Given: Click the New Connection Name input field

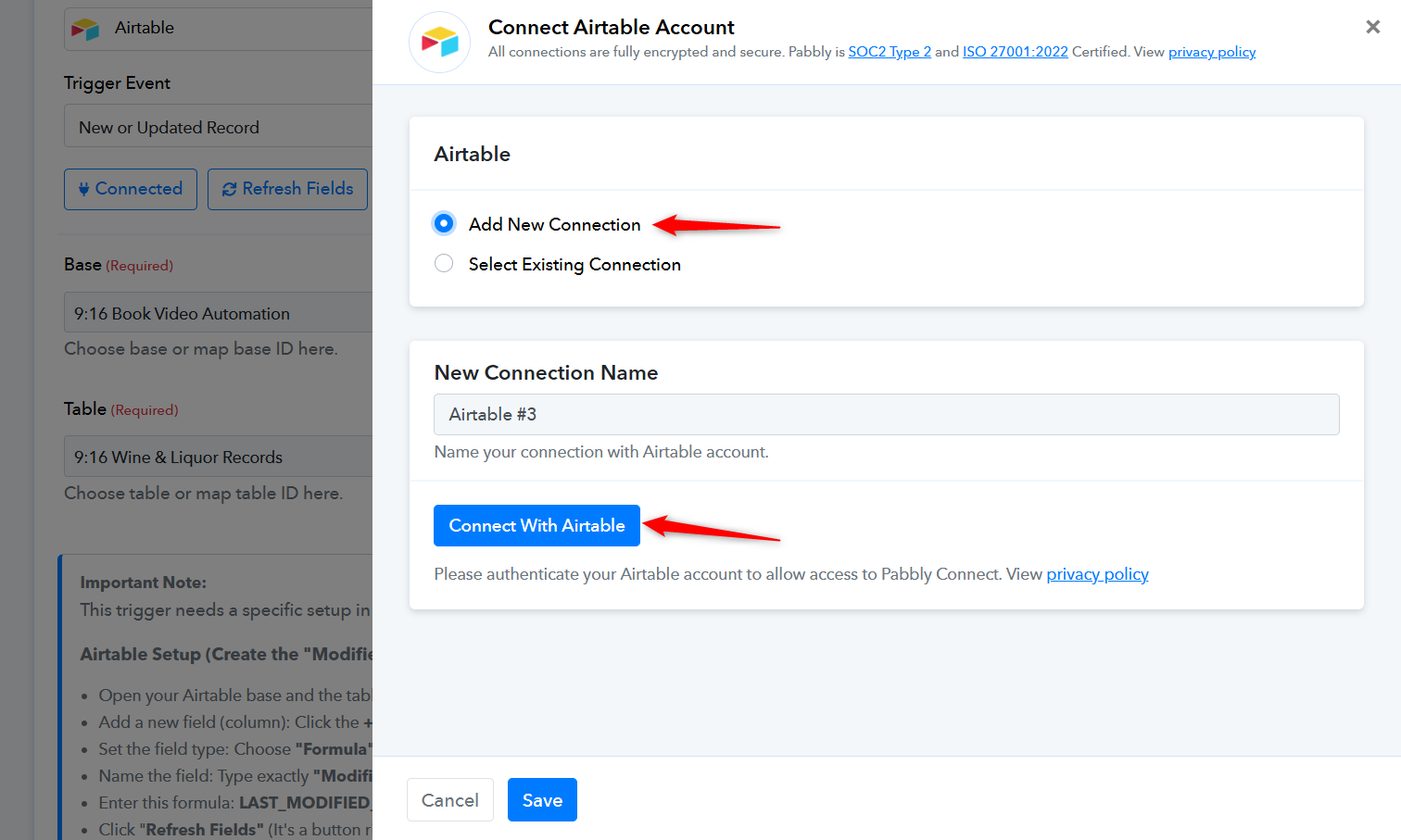Looking at the screenshot, I should click(886, 414).
